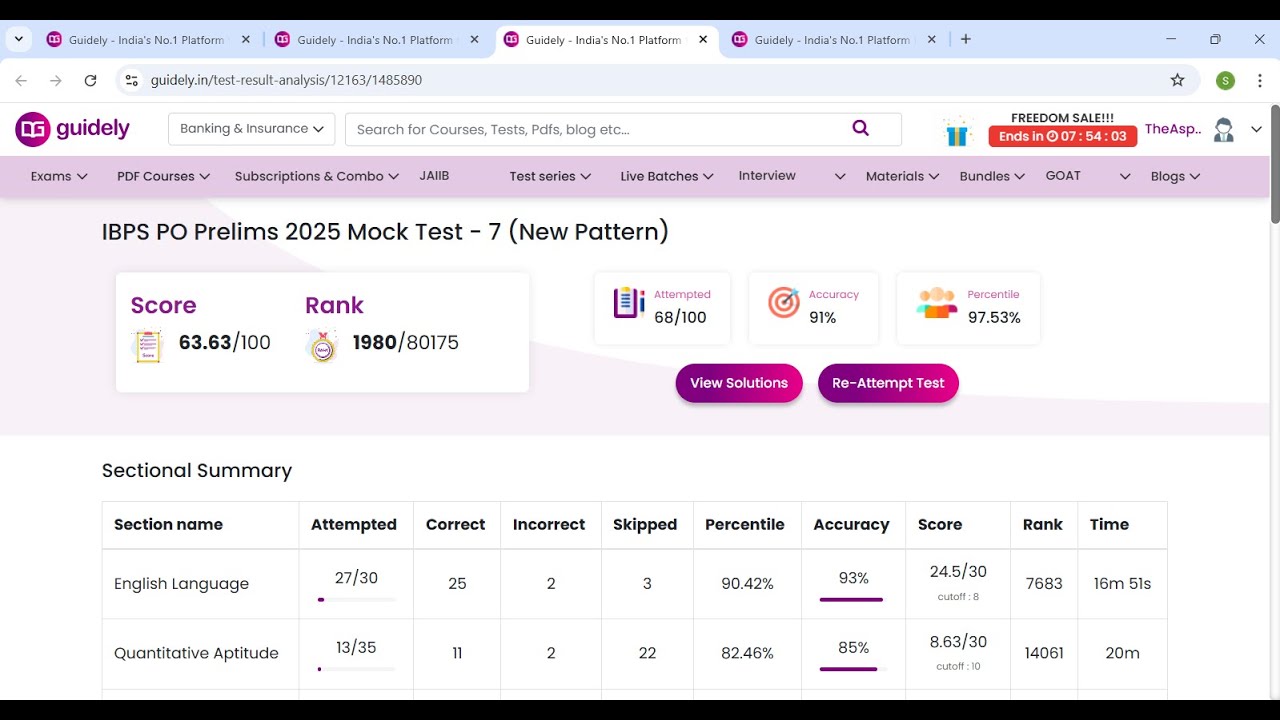Click the English Language attempted progress bar
The height and width of the screenshot is (720, 1280).
click(356, 600)
